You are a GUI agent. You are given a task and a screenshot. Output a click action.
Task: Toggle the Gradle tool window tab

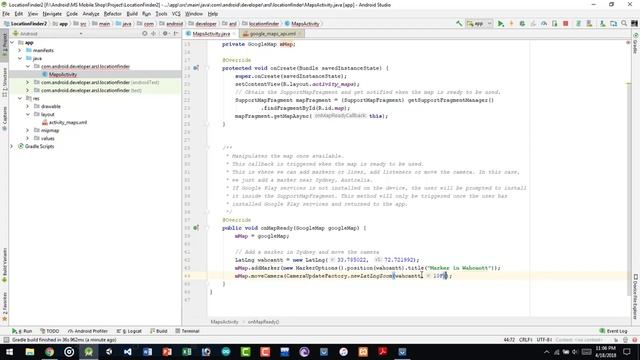click(636, 44)
